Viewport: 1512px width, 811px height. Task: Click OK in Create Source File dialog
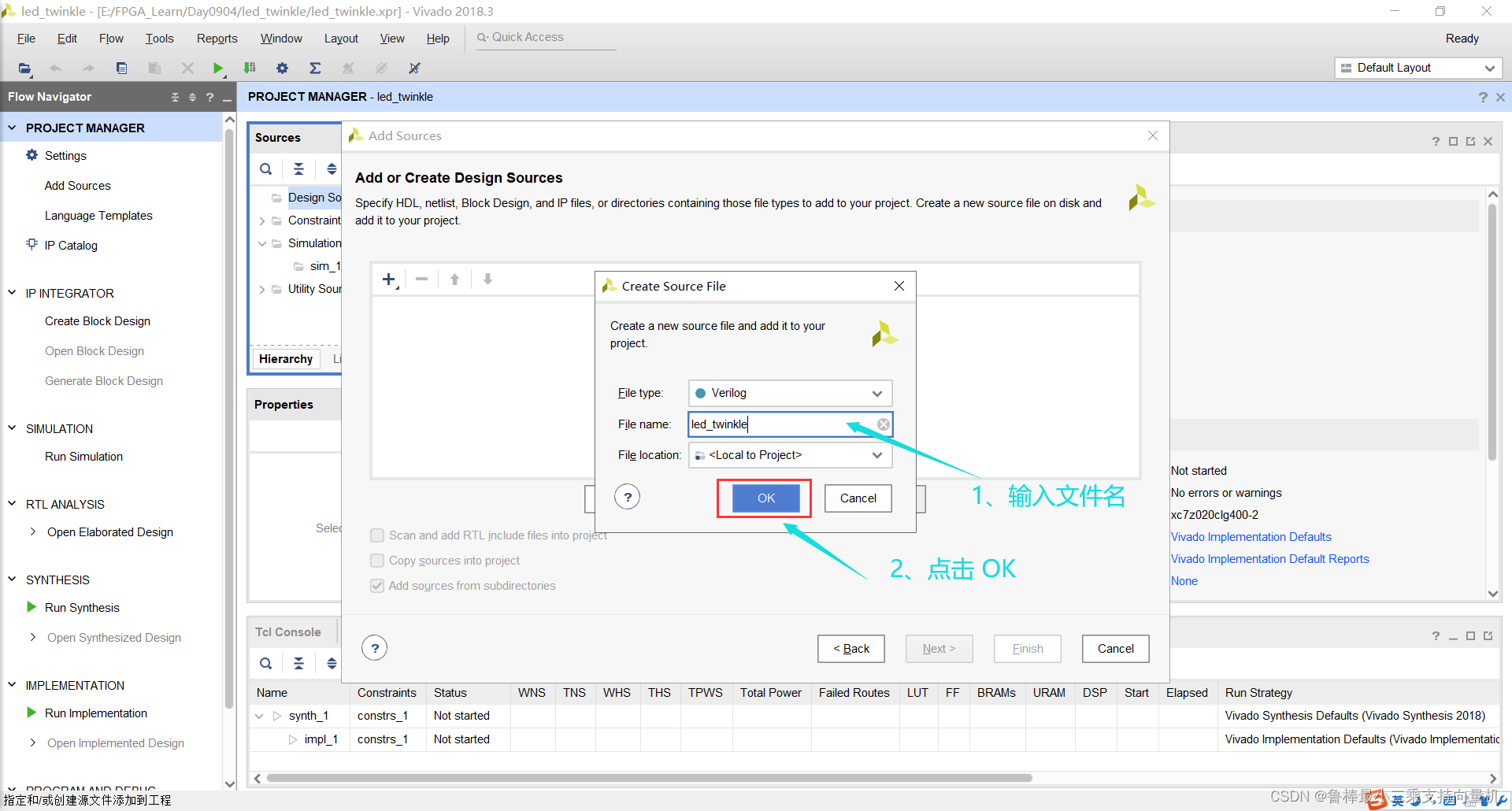(x=765, y=498)
